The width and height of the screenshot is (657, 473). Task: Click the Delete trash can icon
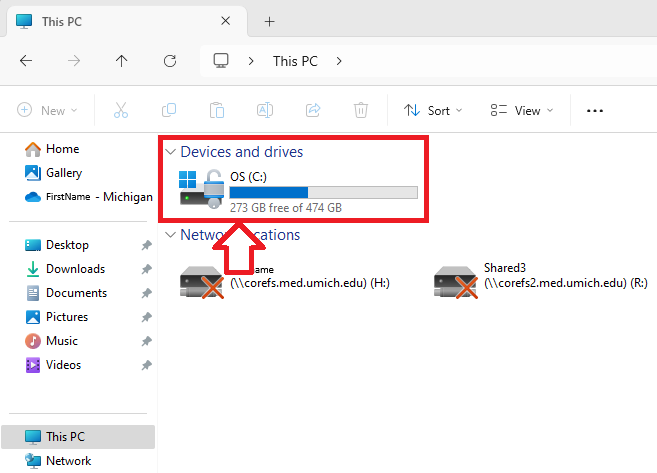click(x=361, y=110)
